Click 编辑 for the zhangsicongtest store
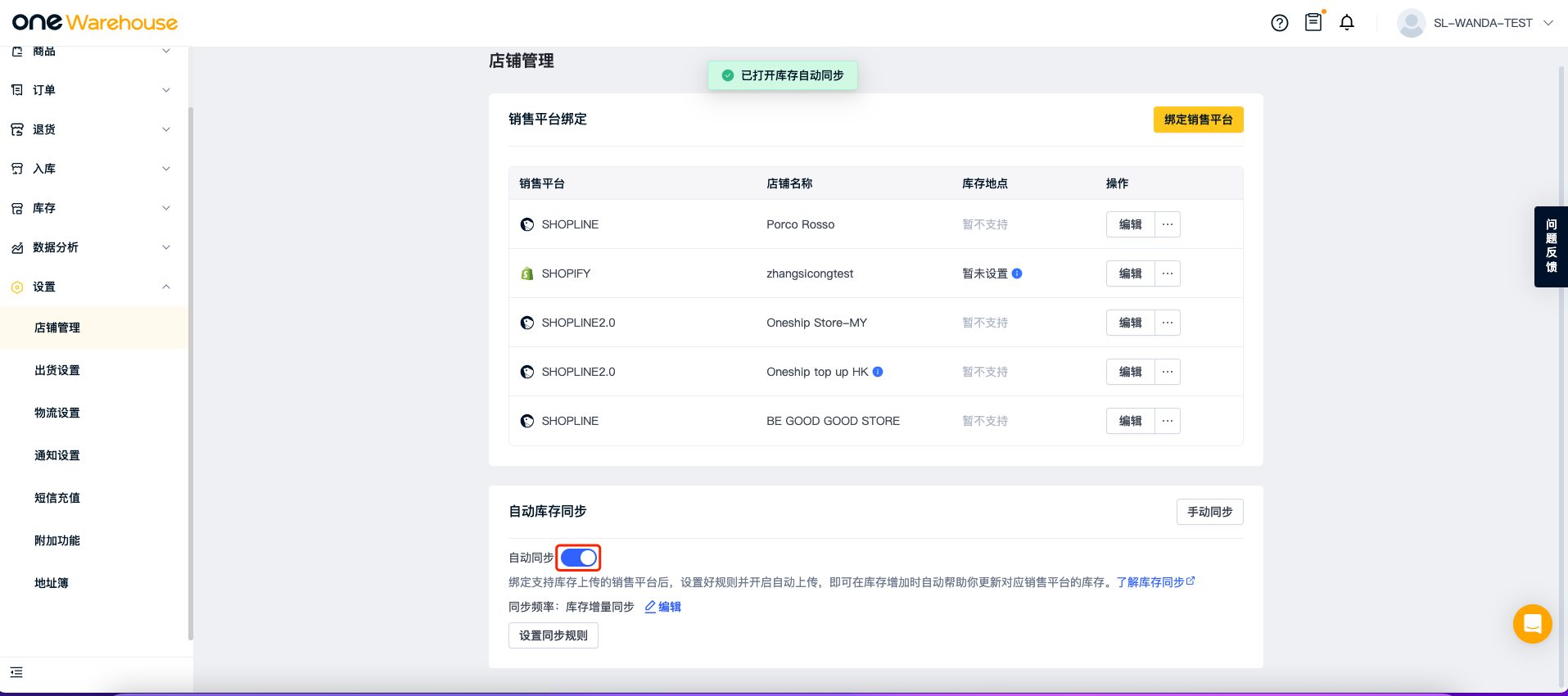This screenshot has height=696, width=1568. tap(1130, 273)
